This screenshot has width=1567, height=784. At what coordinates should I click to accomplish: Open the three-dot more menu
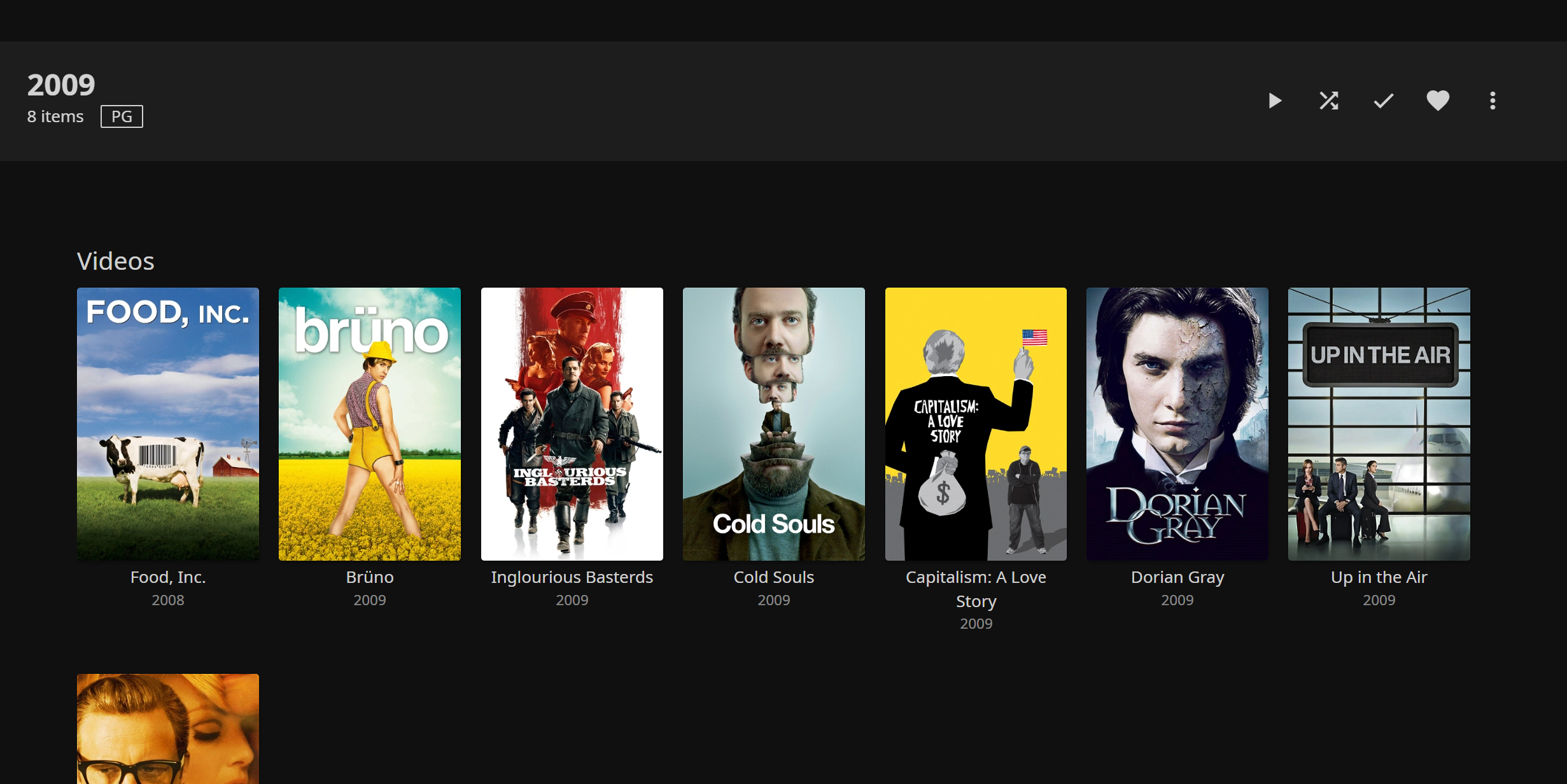pos(1492,101)
